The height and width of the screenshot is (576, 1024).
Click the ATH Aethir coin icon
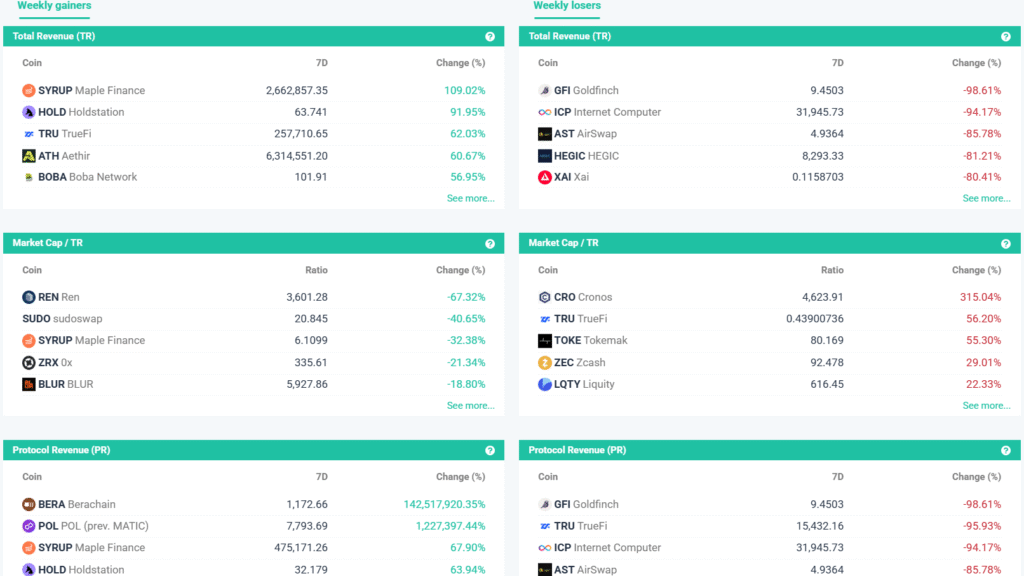click(x=28, y=155)
